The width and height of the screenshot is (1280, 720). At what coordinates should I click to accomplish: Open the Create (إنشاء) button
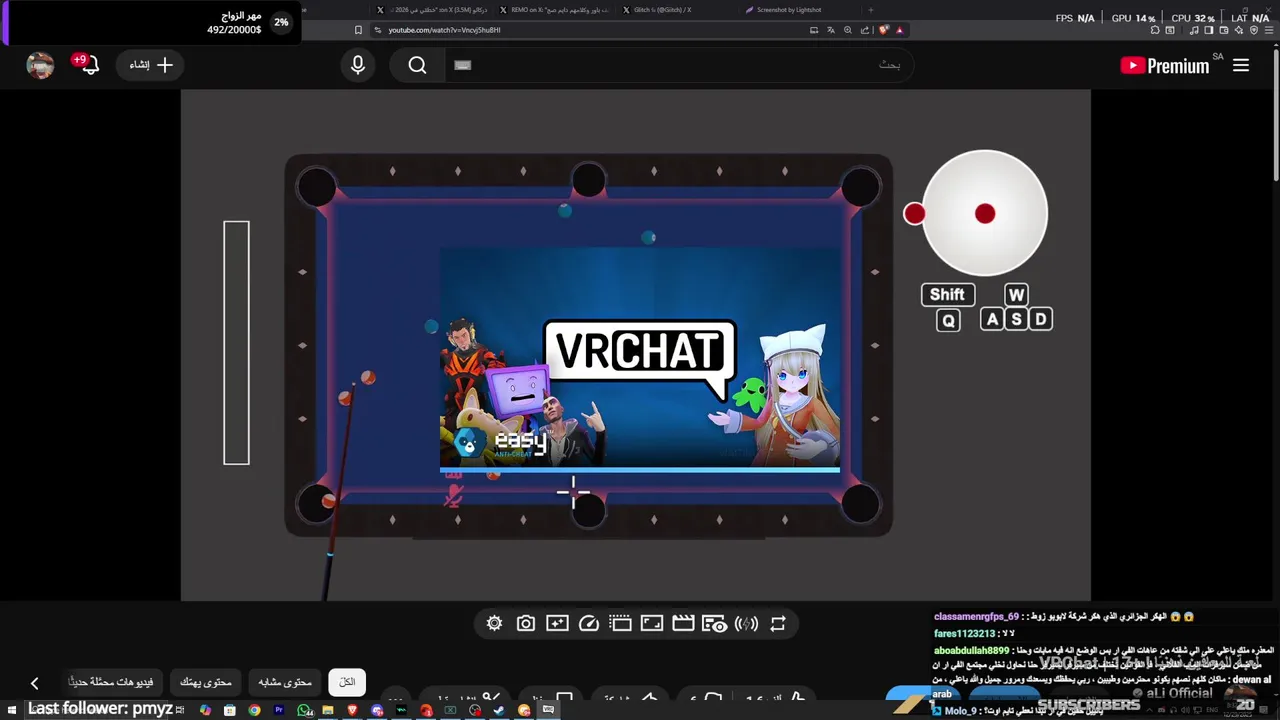tap(151, 65)
